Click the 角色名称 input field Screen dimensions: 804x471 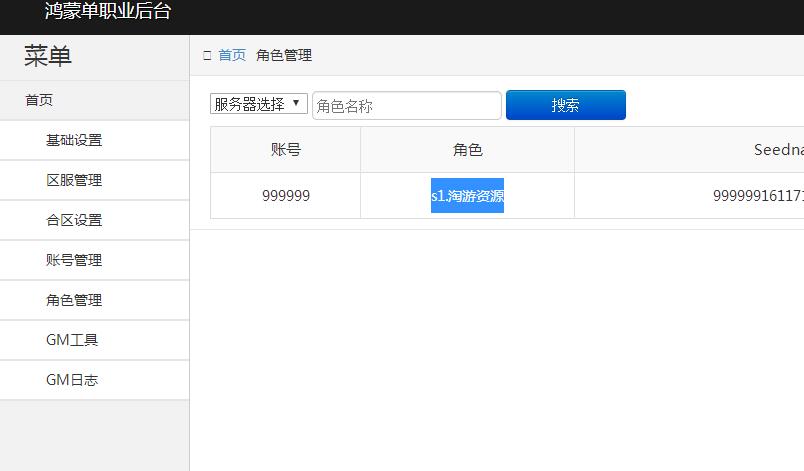(x=406, y=106)
